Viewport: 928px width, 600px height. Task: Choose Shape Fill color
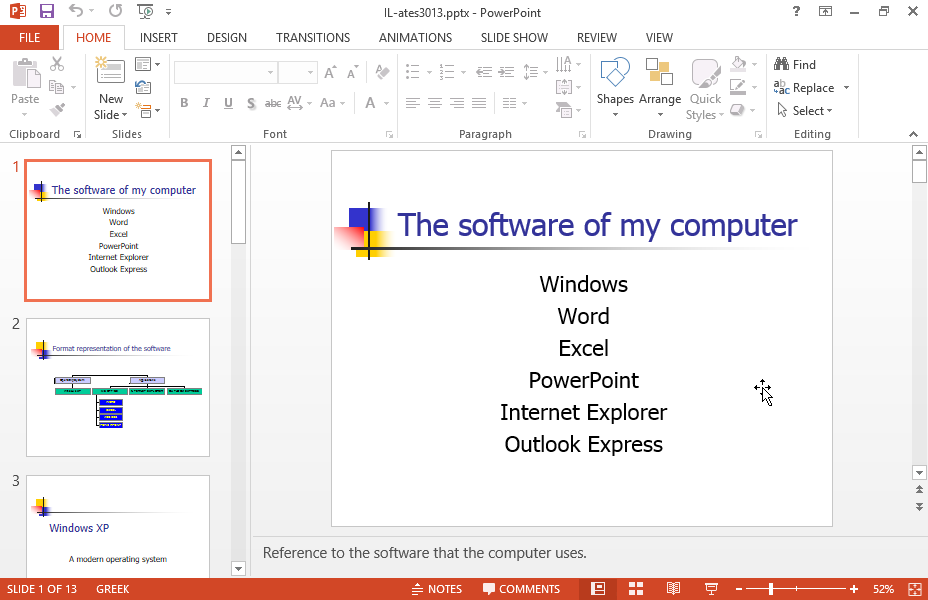click(739, 64)
